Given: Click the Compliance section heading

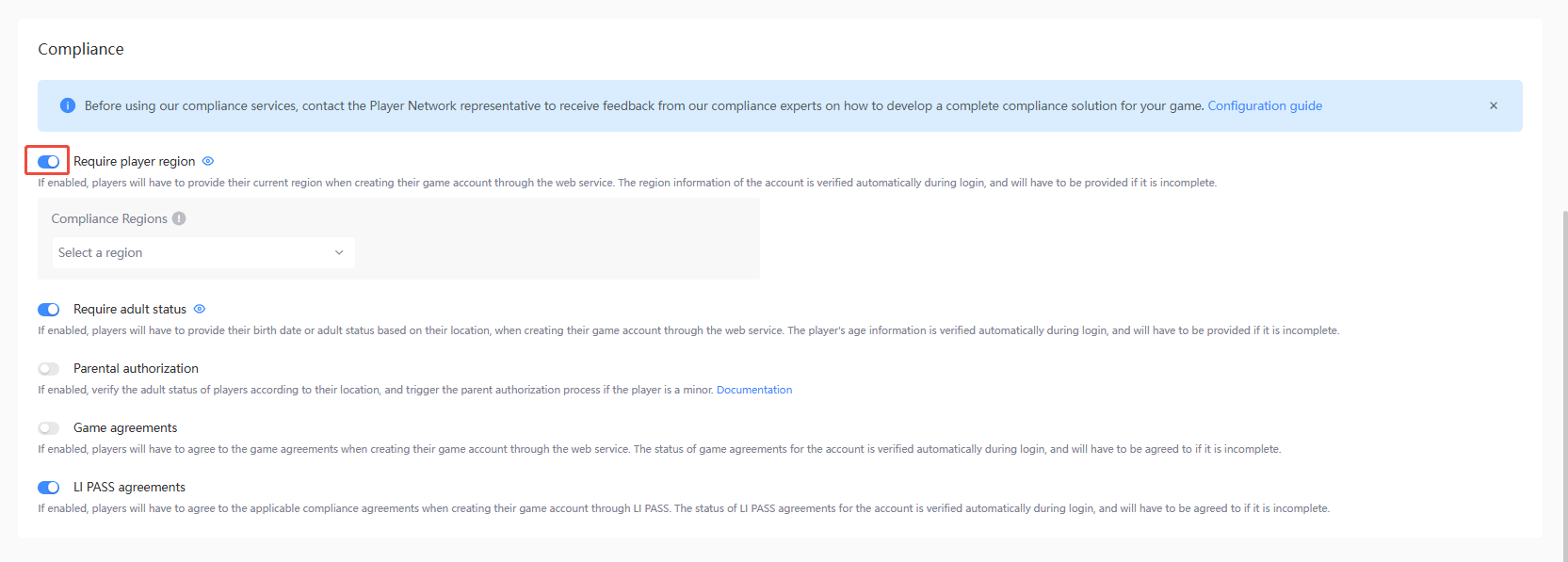Looking at the screenshot, I should 81,49.
